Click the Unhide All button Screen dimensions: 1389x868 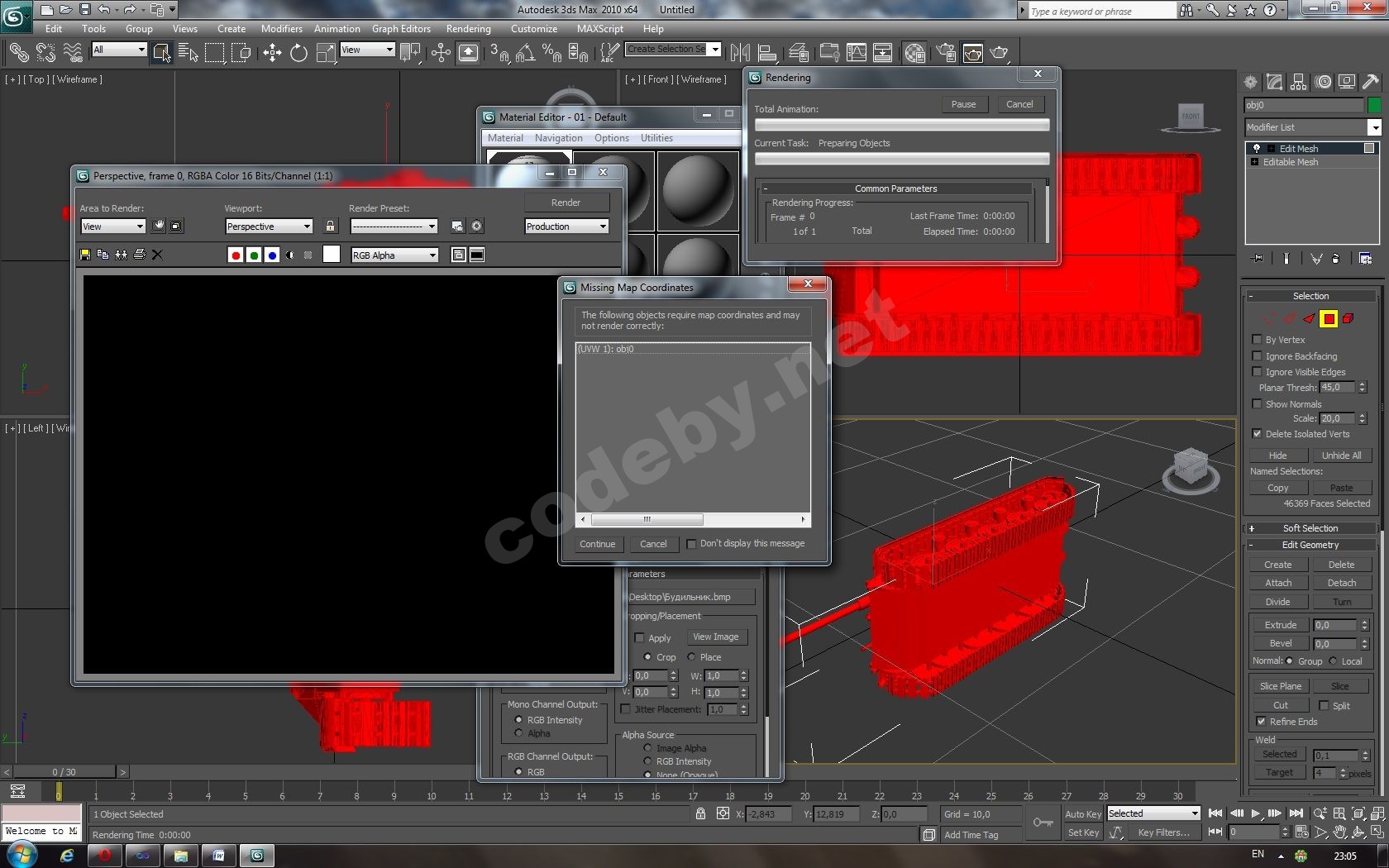pyautogui.click(x=1341, y=455)
